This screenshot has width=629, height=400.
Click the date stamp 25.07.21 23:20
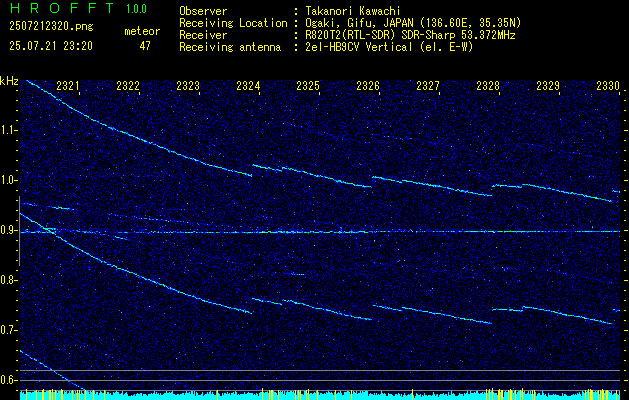[x=51, y=46]
